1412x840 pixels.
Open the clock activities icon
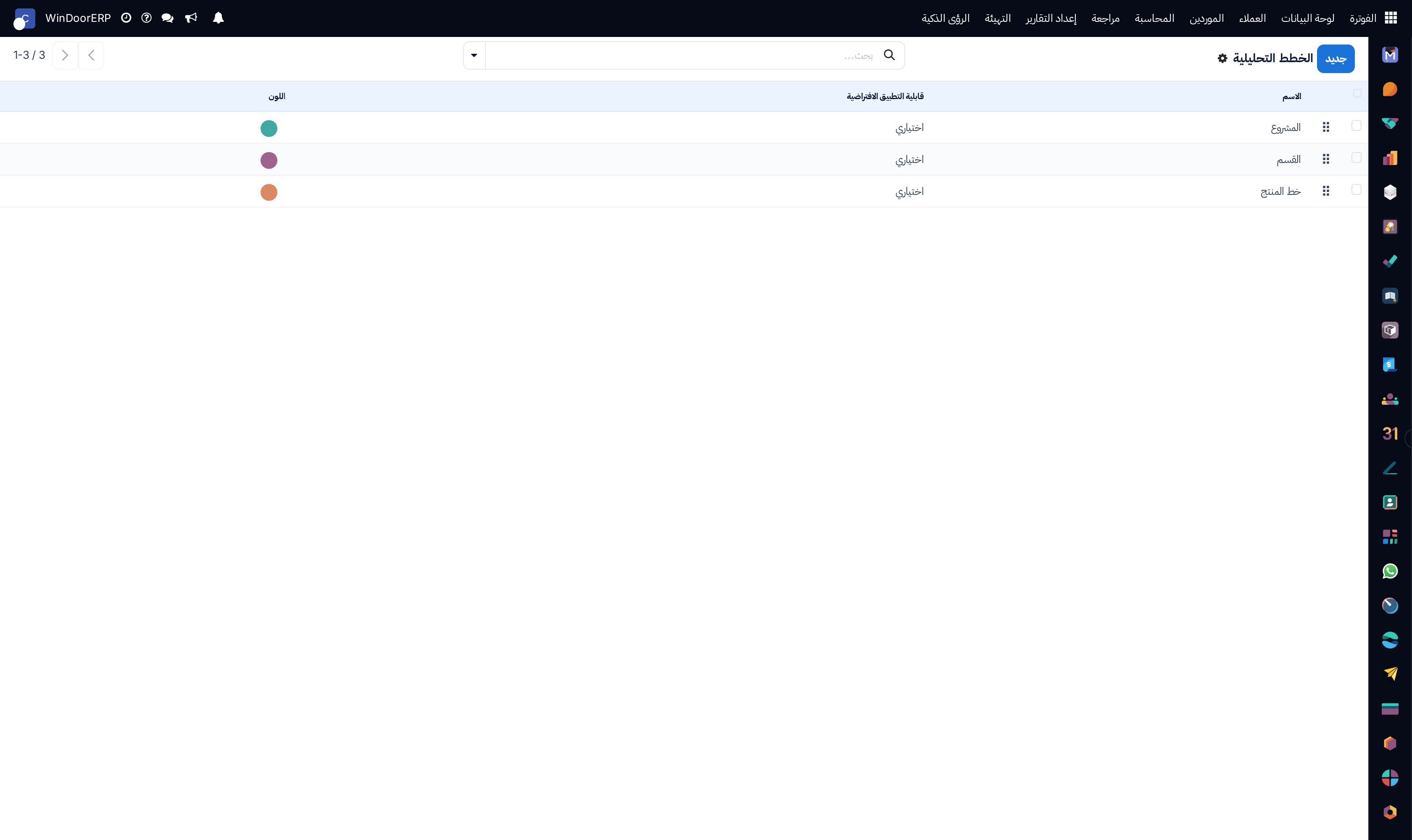(x=126, y=18)
